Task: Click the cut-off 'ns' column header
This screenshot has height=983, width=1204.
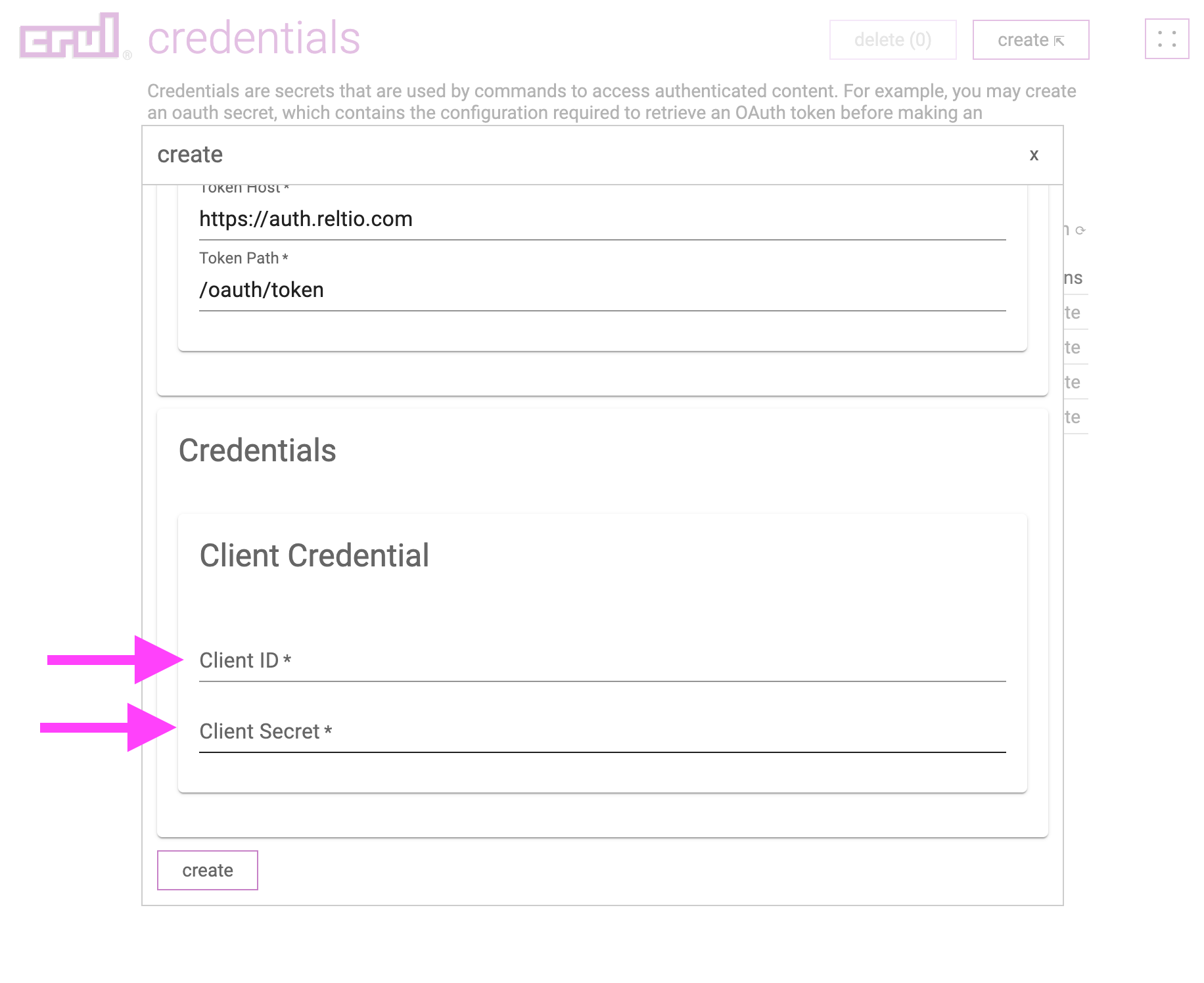Action: coord(1073,278)
